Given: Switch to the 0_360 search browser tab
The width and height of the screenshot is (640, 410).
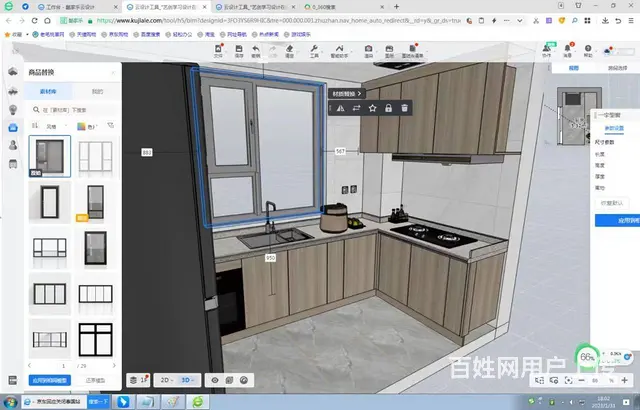Looking at the screenshot, I should 344,7.
